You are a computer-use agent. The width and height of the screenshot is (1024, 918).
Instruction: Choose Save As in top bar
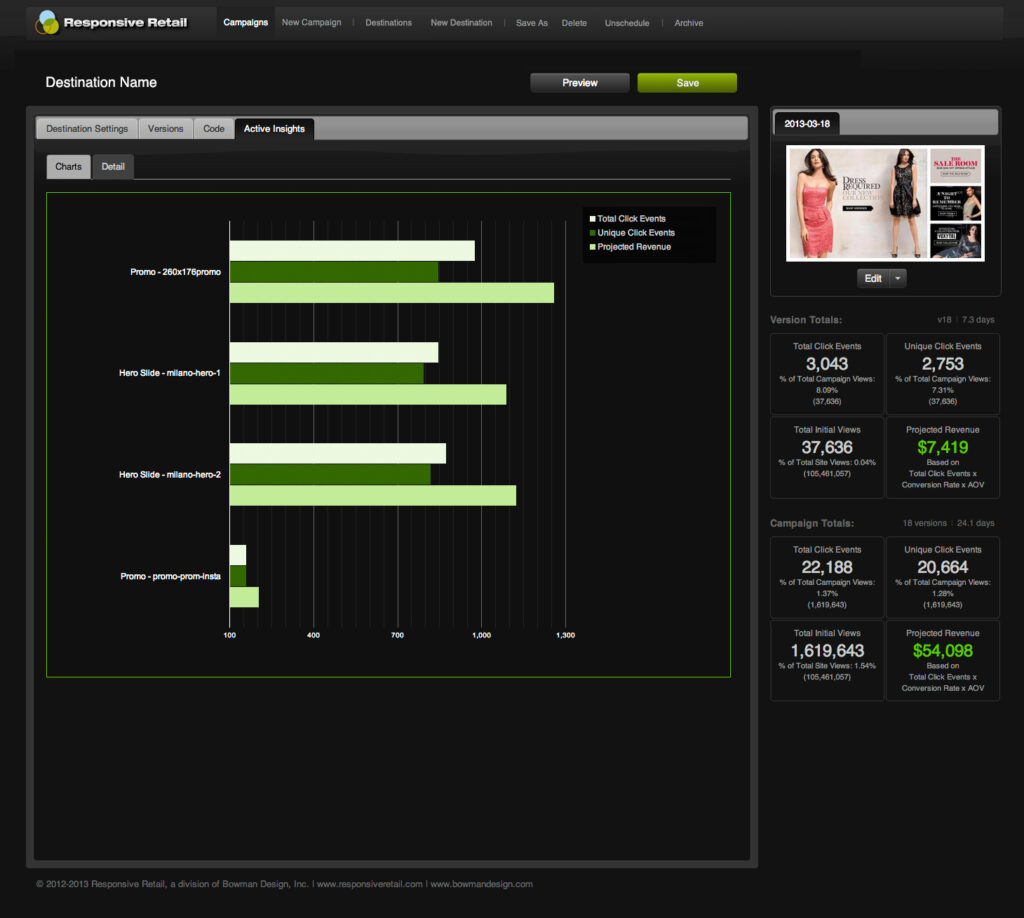pyautogui.click(x=532, y=23)
